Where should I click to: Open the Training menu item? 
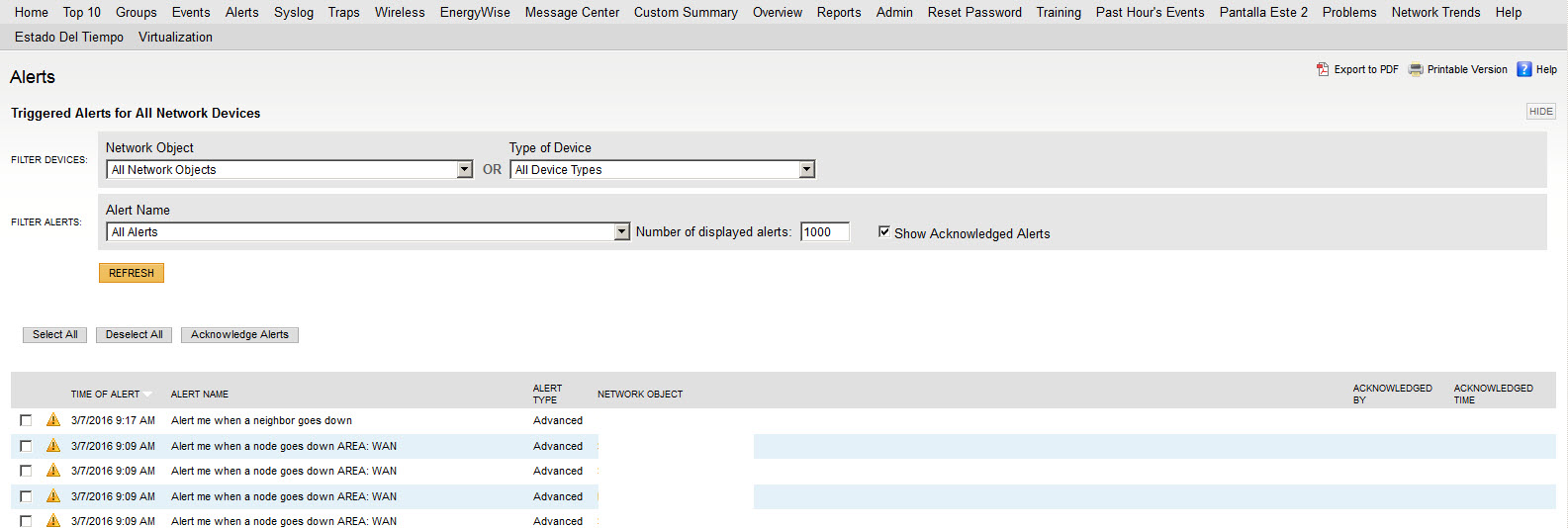1059,12
